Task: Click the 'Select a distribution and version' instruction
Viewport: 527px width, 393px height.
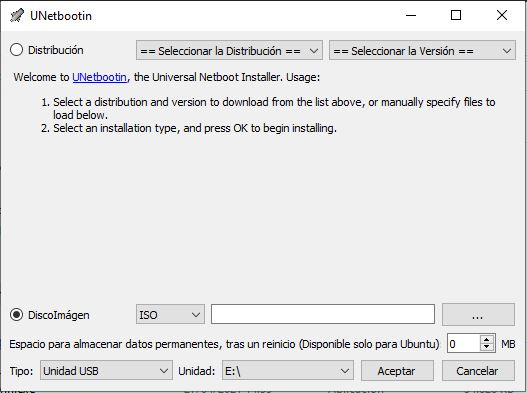Action: point(274,108)
